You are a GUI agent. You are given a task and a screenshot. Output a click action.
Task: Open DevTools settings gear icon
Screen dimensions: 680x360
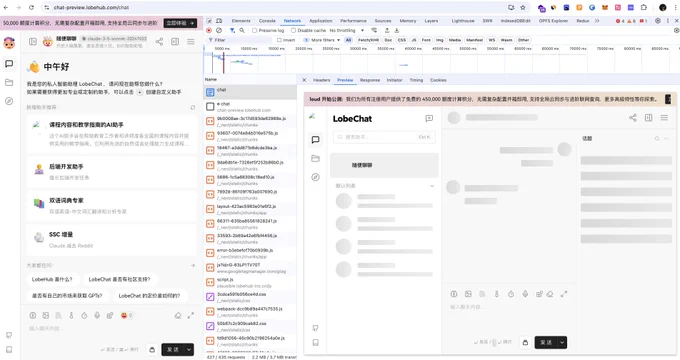pos(658,20)
